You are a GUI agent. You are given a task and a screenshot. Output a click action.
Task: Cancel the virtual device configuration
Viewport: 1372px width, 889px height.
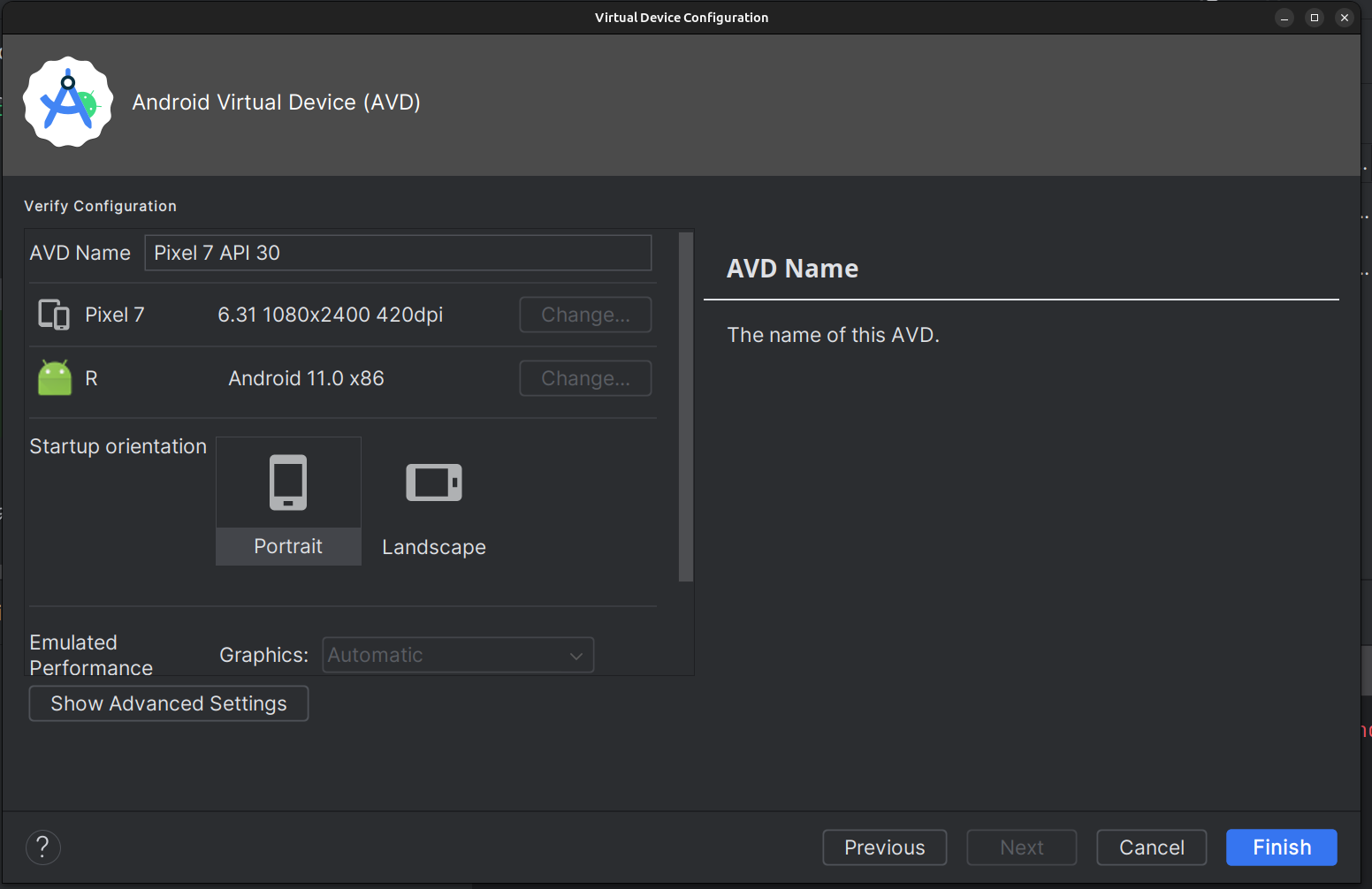pyautogui.click(x=1152, y=847)
